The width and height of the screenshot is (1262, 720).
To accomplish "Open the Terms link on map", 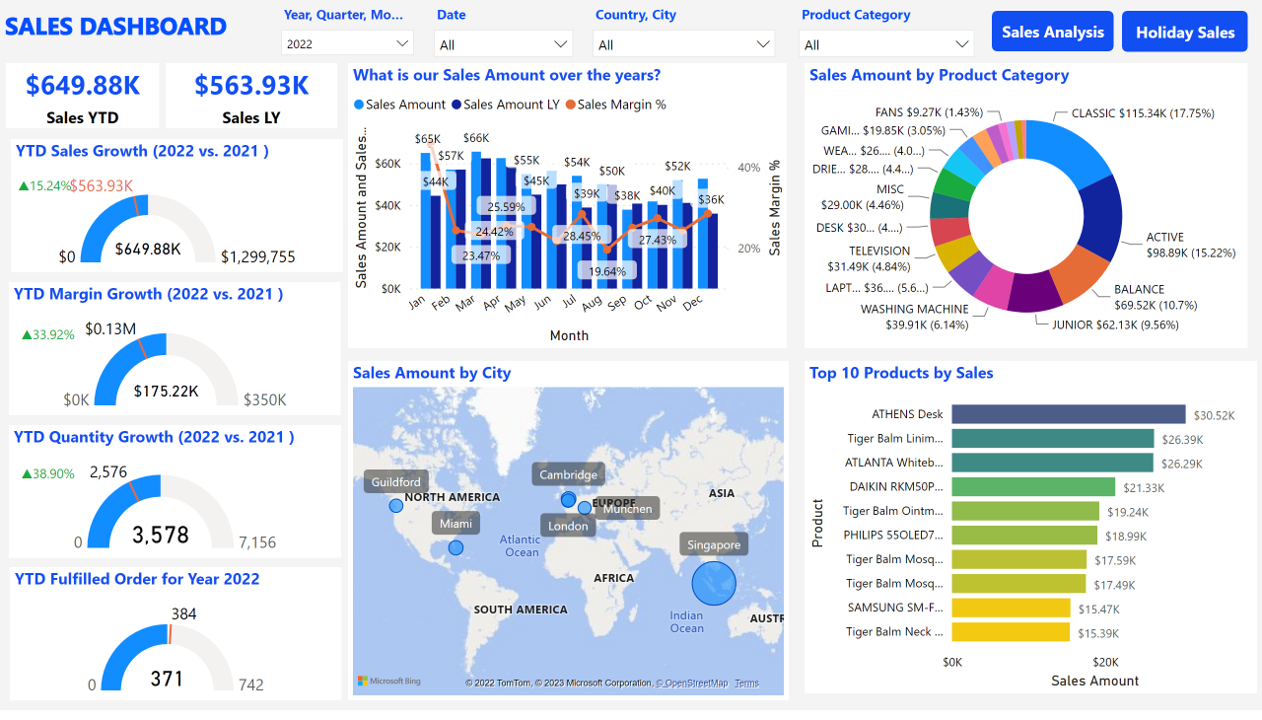I will point(746,683).
